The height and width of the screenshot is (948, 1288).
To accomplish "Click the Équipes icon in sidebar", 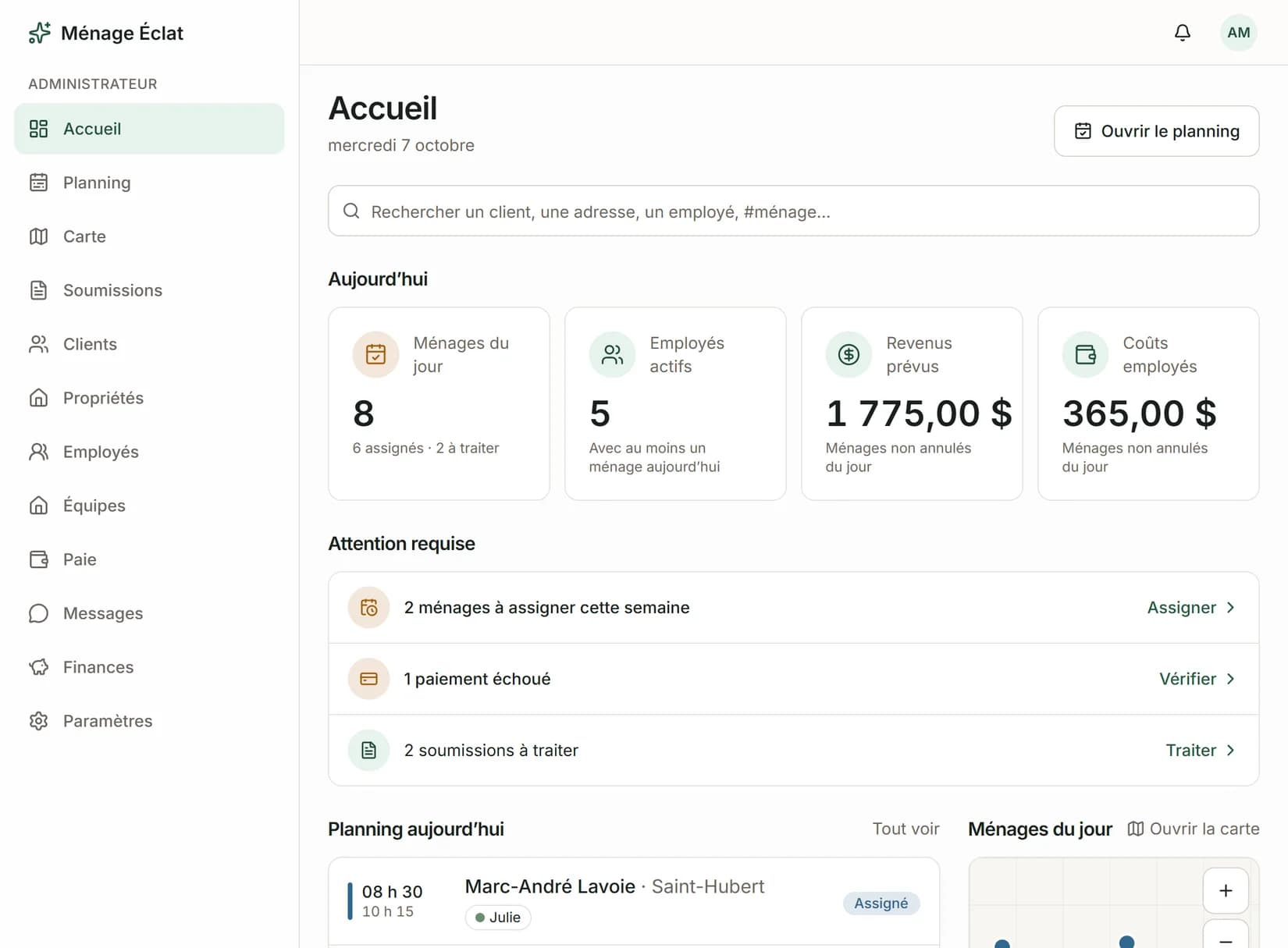I will 39,506.
